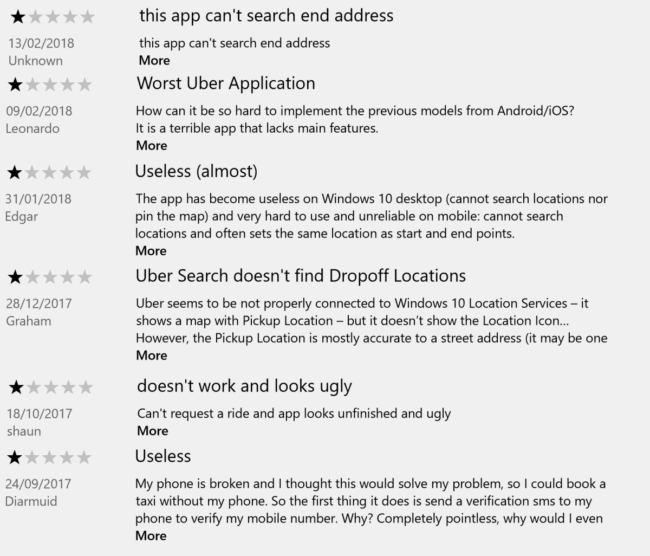Show More of Diarmuid's 'Useless' review
650x556 pixels.
coord(151,536)
